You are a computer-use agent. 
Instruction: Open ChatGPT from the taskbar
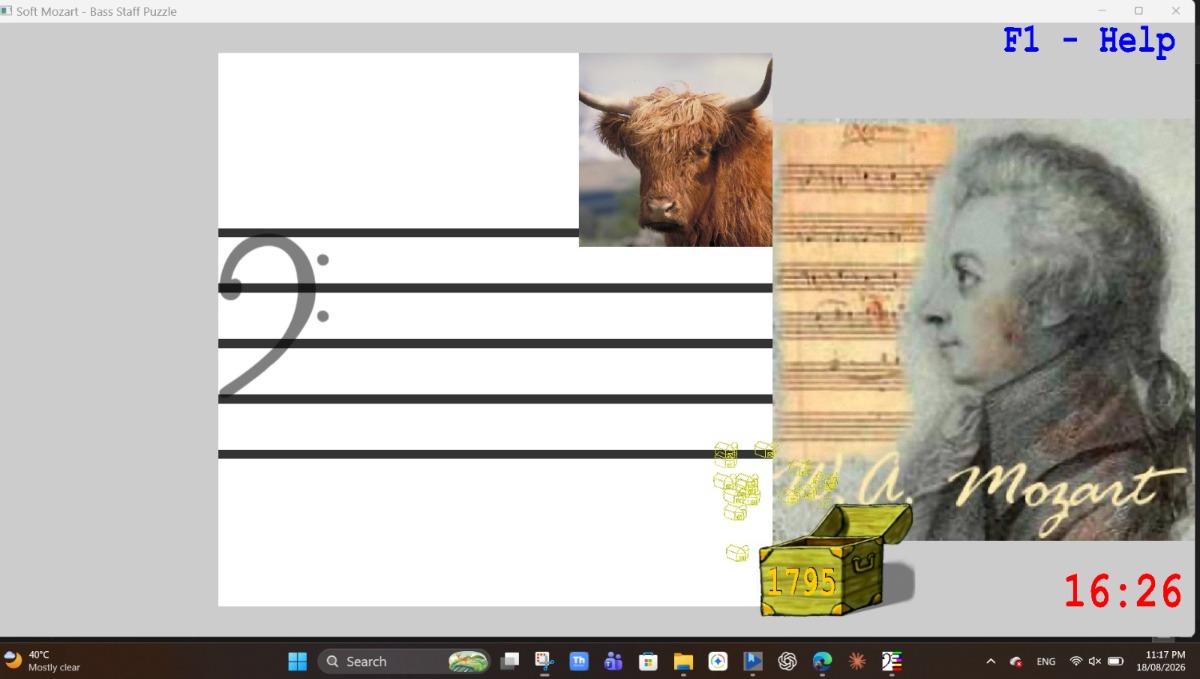tap(787, 661)
